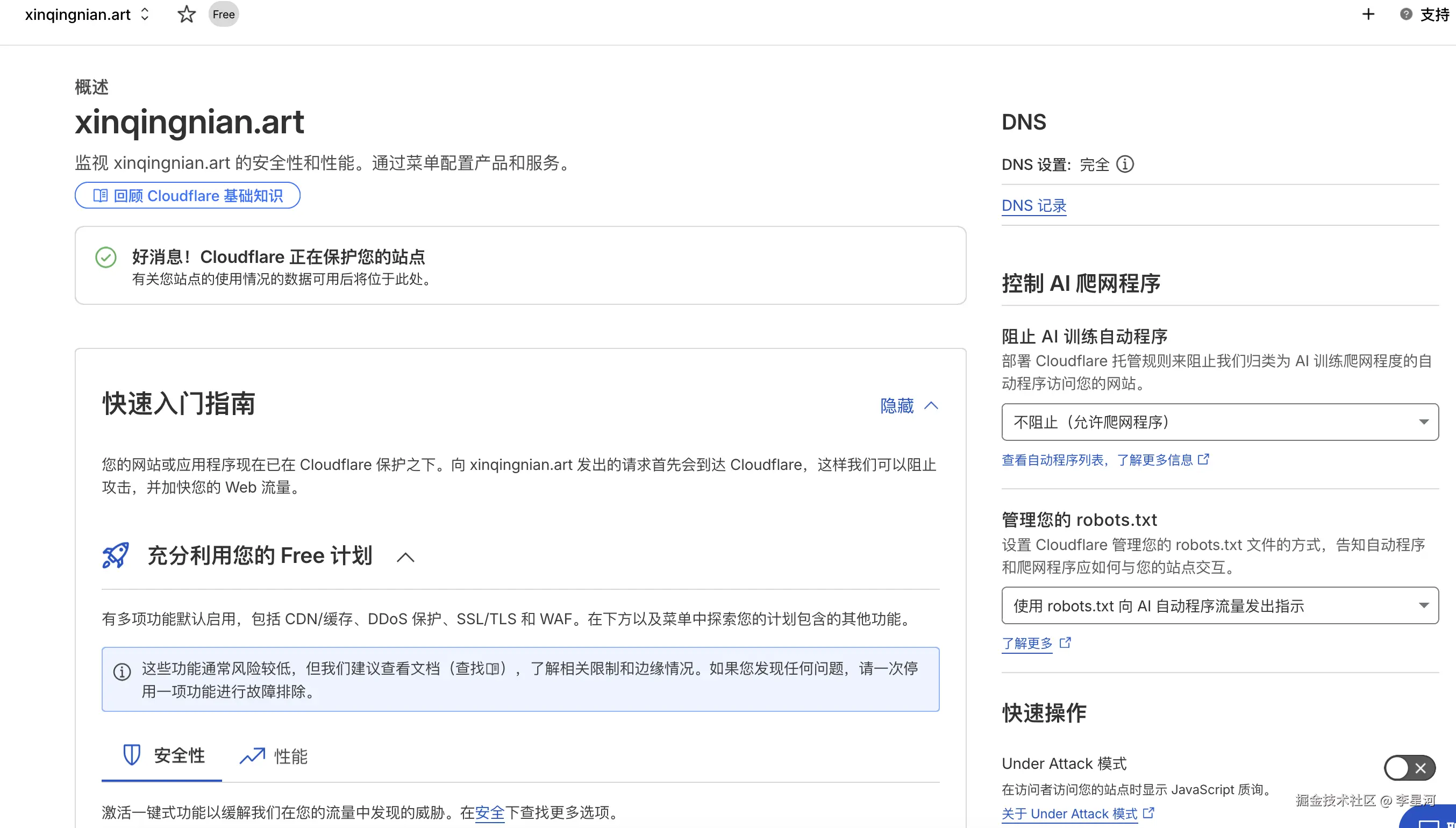Open the support help question icon
This screenshot has width=1456, height=828.
click(x=1405, y=14)
